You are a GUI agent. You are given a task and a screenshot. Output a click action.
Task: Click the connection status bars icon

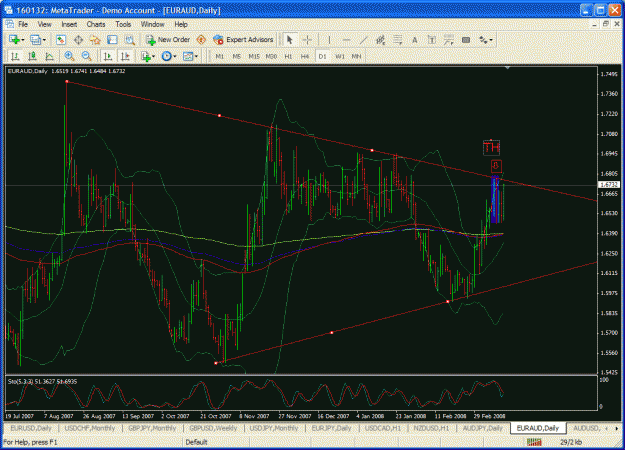point(534,442)
